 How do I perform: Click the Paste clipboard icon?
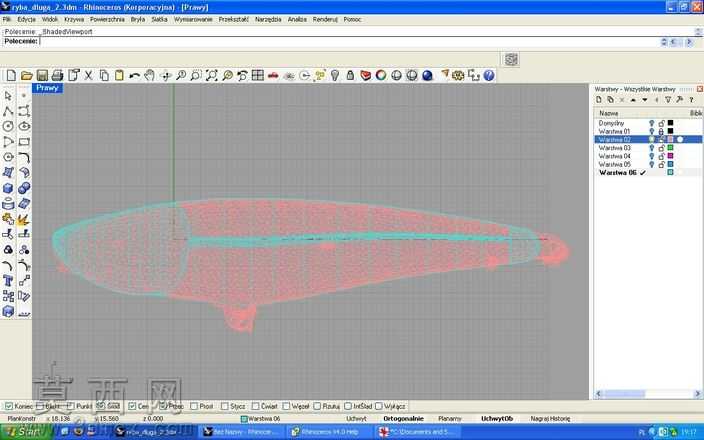(x=119, y=75)
